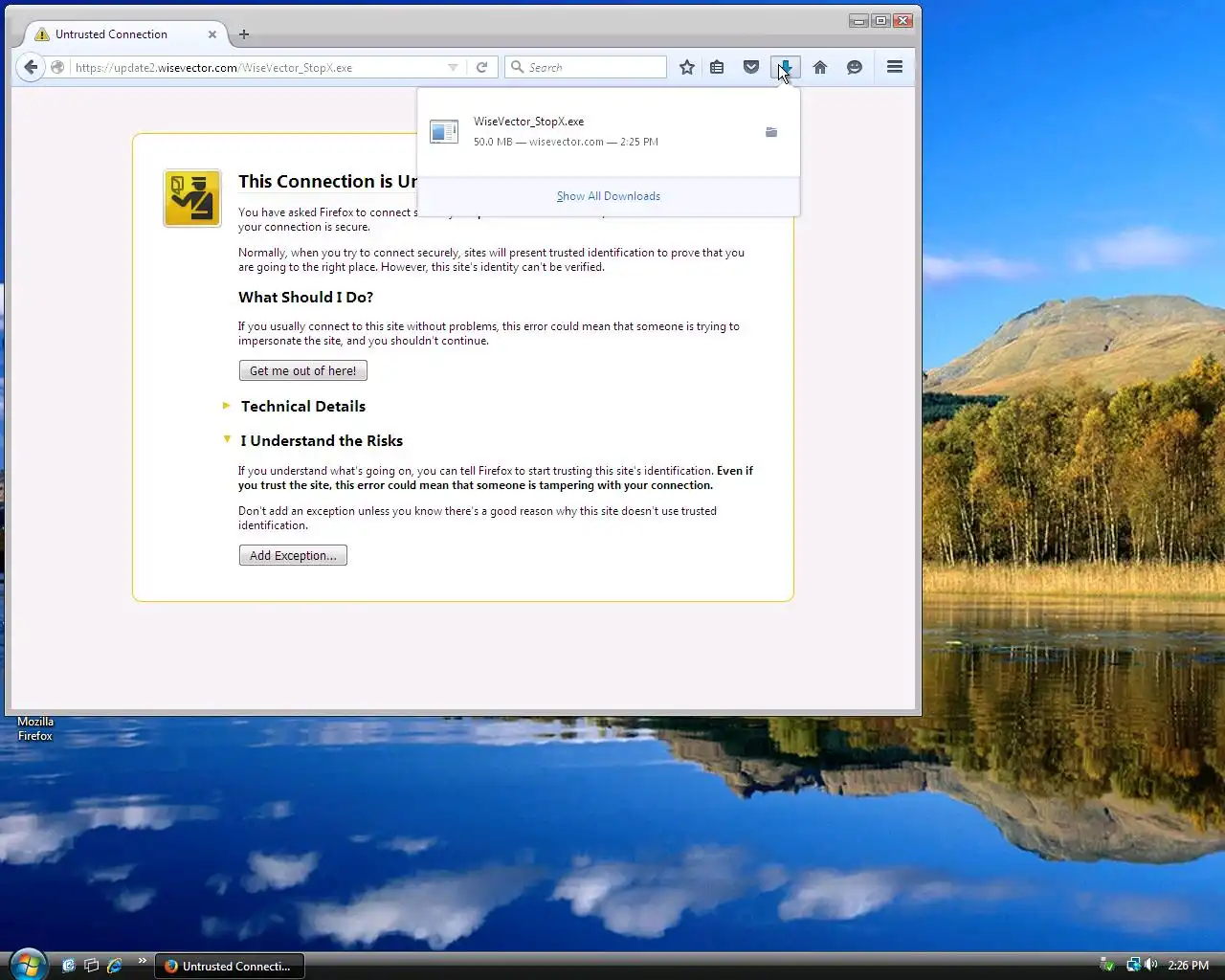1225x980 pixels.
Task: Launch Internet Explorer from Quick Launch
Action: (x=115, y=966)
